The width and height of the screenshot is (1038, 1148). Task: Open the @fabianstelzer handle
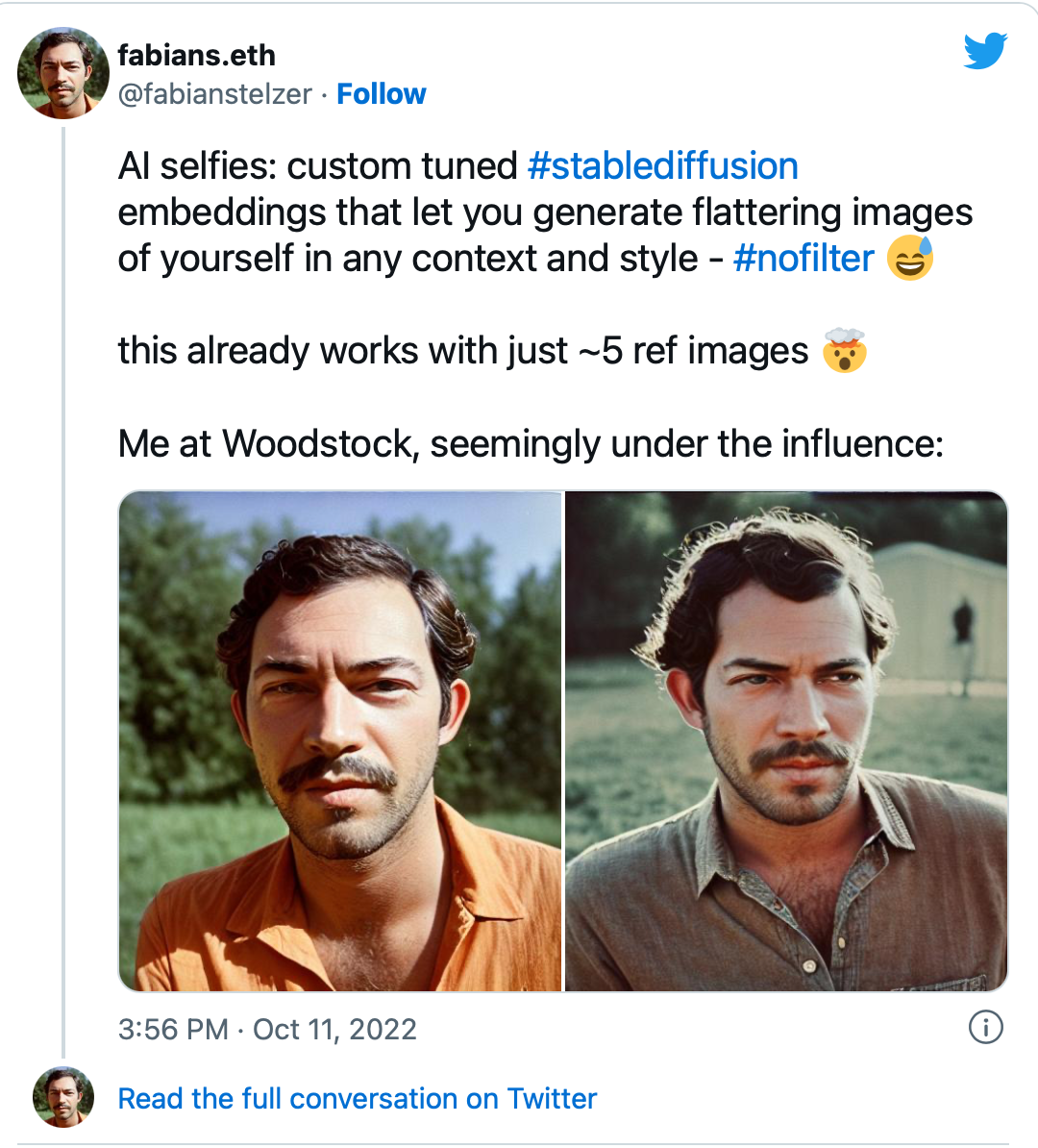(214, 94)
